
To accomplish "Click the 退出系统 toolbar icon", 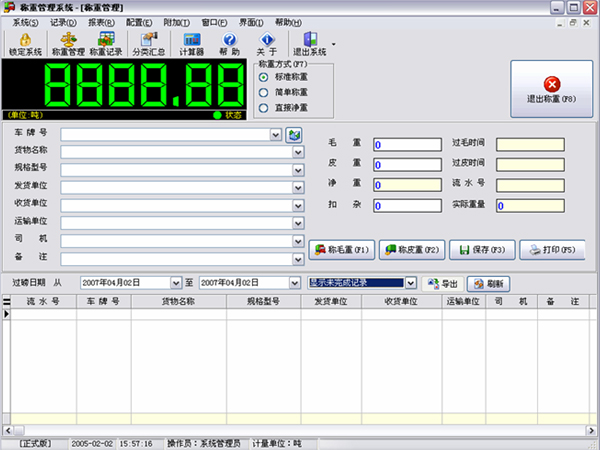I will (309, 43).
